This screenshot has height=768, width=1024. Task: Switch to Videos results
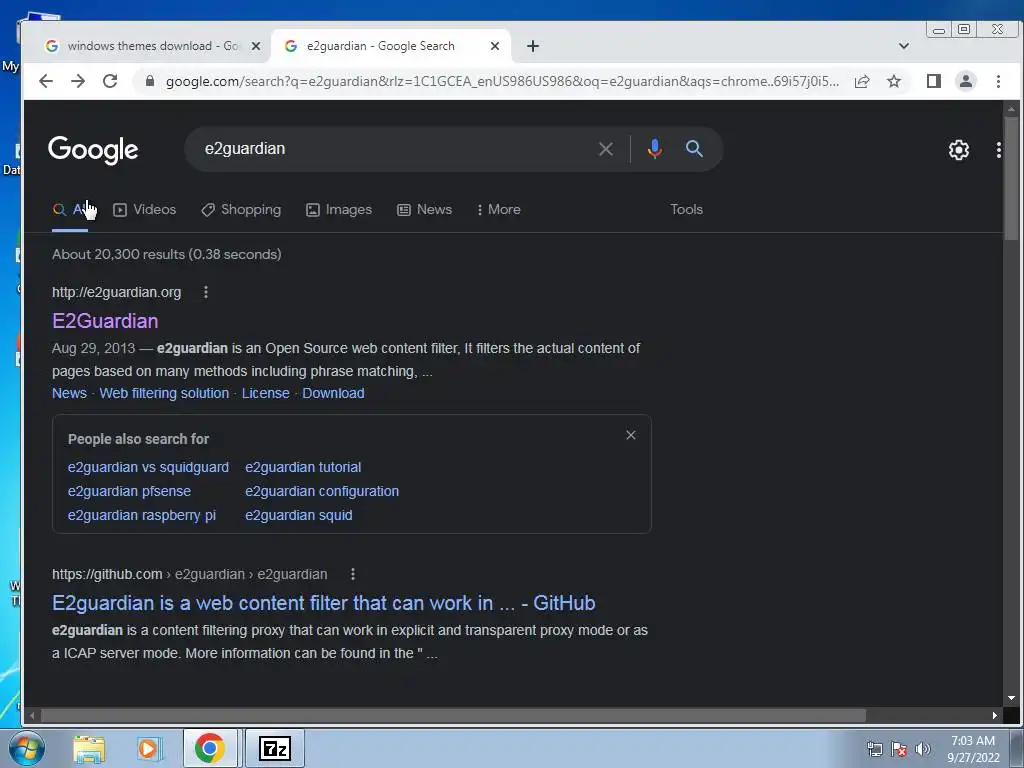click(x=145, y=210)
